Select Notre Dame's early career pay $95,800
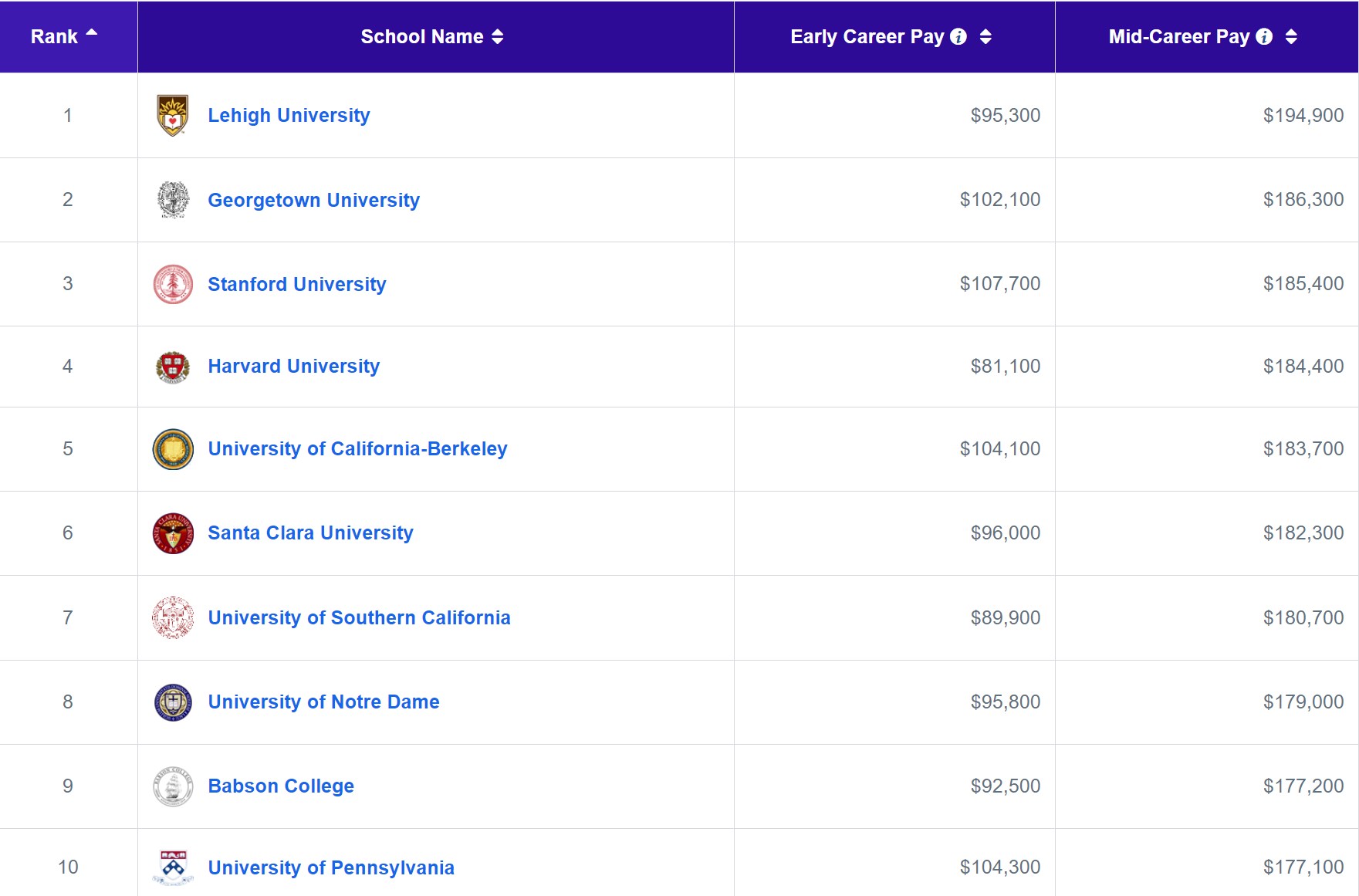Screen dimensions: 1359x896 pyautogui.click(x=1005, y=702)
